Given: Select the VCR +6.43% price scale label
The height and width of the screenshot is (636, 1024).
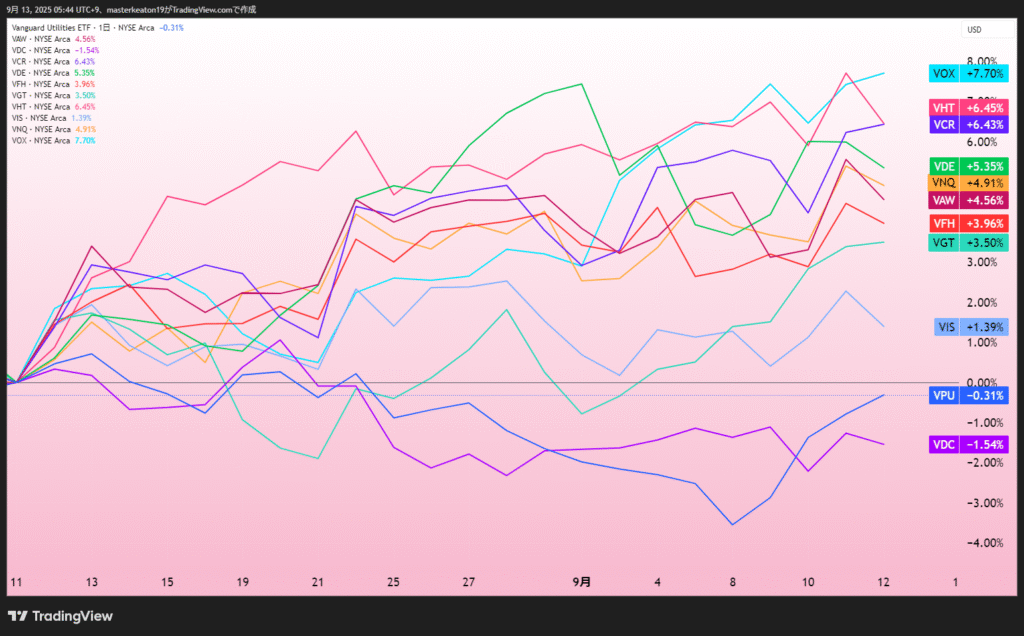Looking at the screenshot, I should pyautogui.click(x=968, y=125).
